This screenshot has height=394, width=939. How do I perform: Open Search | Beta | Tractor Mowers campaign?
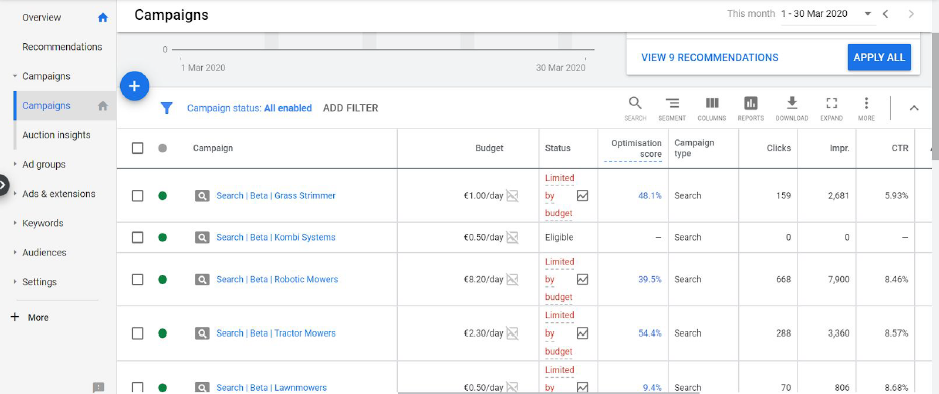[x=275, y=334]
